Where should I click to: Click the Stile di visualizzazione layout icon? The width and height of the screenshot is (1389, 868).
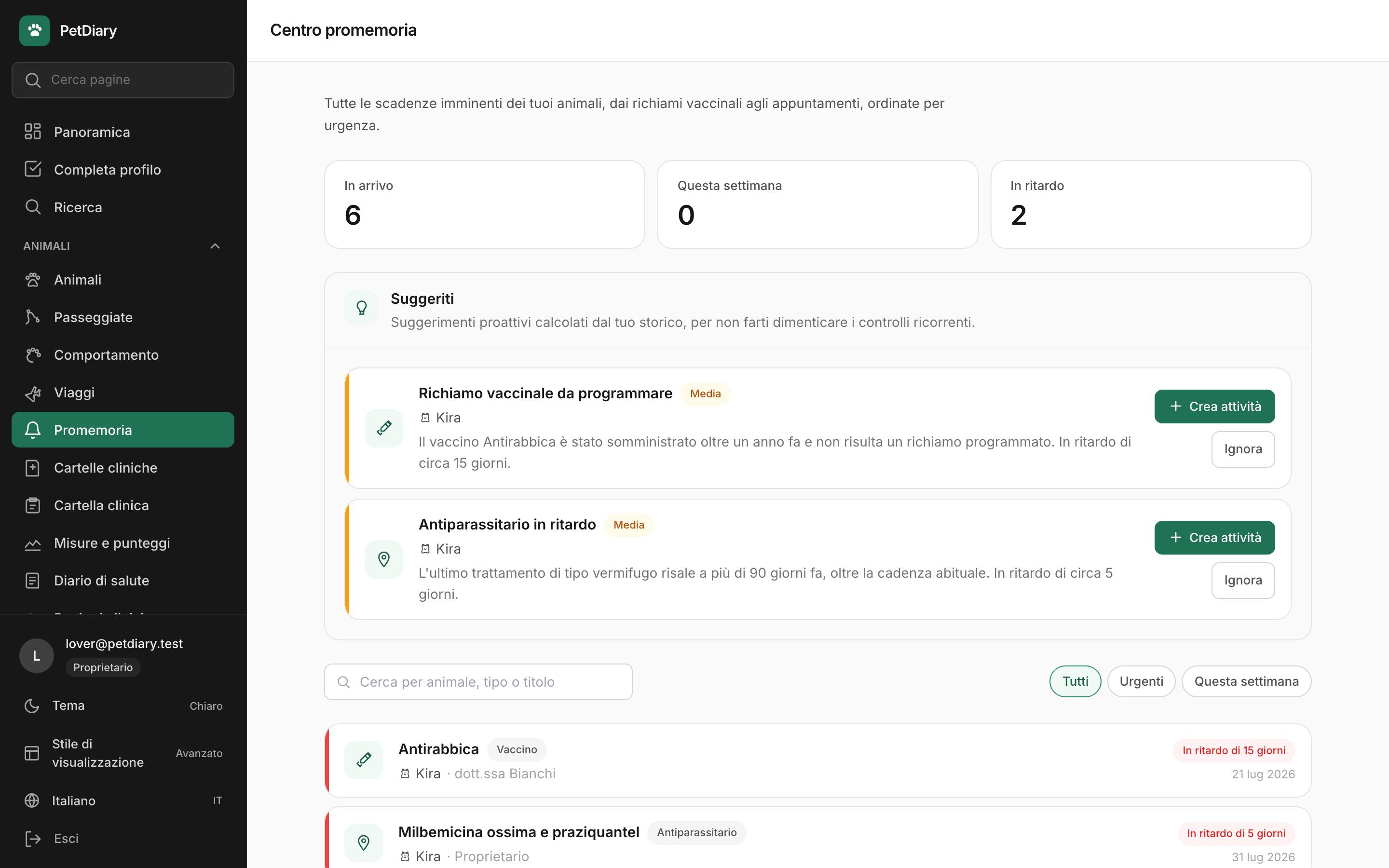[32, 753]
